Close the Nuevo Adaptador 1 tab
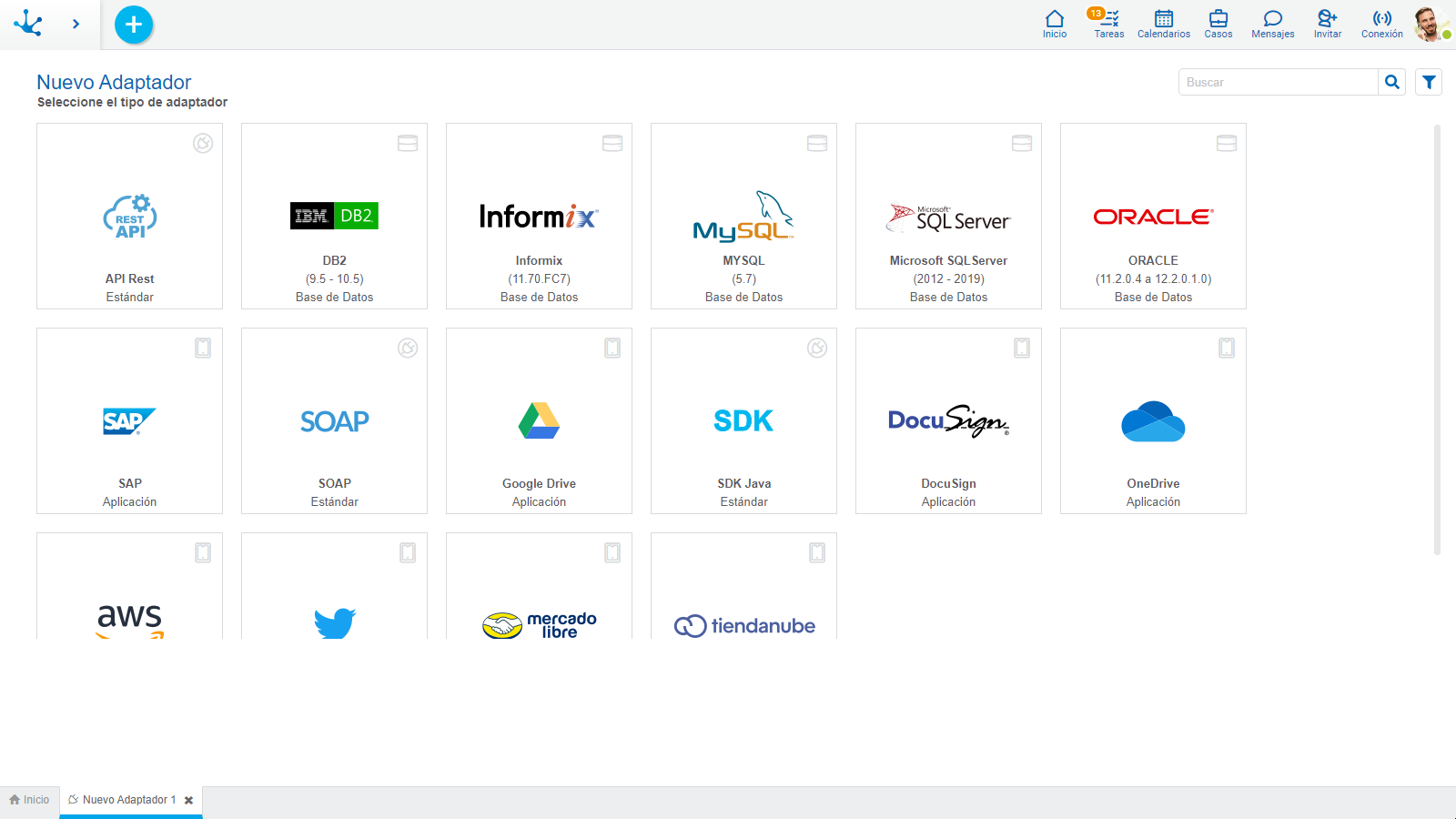 click(x=188, y=801)
